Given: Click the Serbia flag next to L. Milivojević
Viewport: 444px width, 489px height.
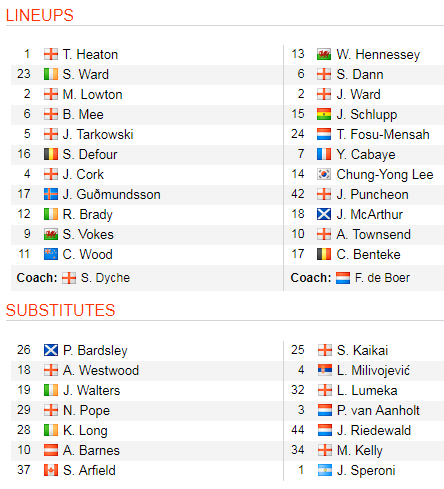Looking at the screenshot, I should [325, 370].
